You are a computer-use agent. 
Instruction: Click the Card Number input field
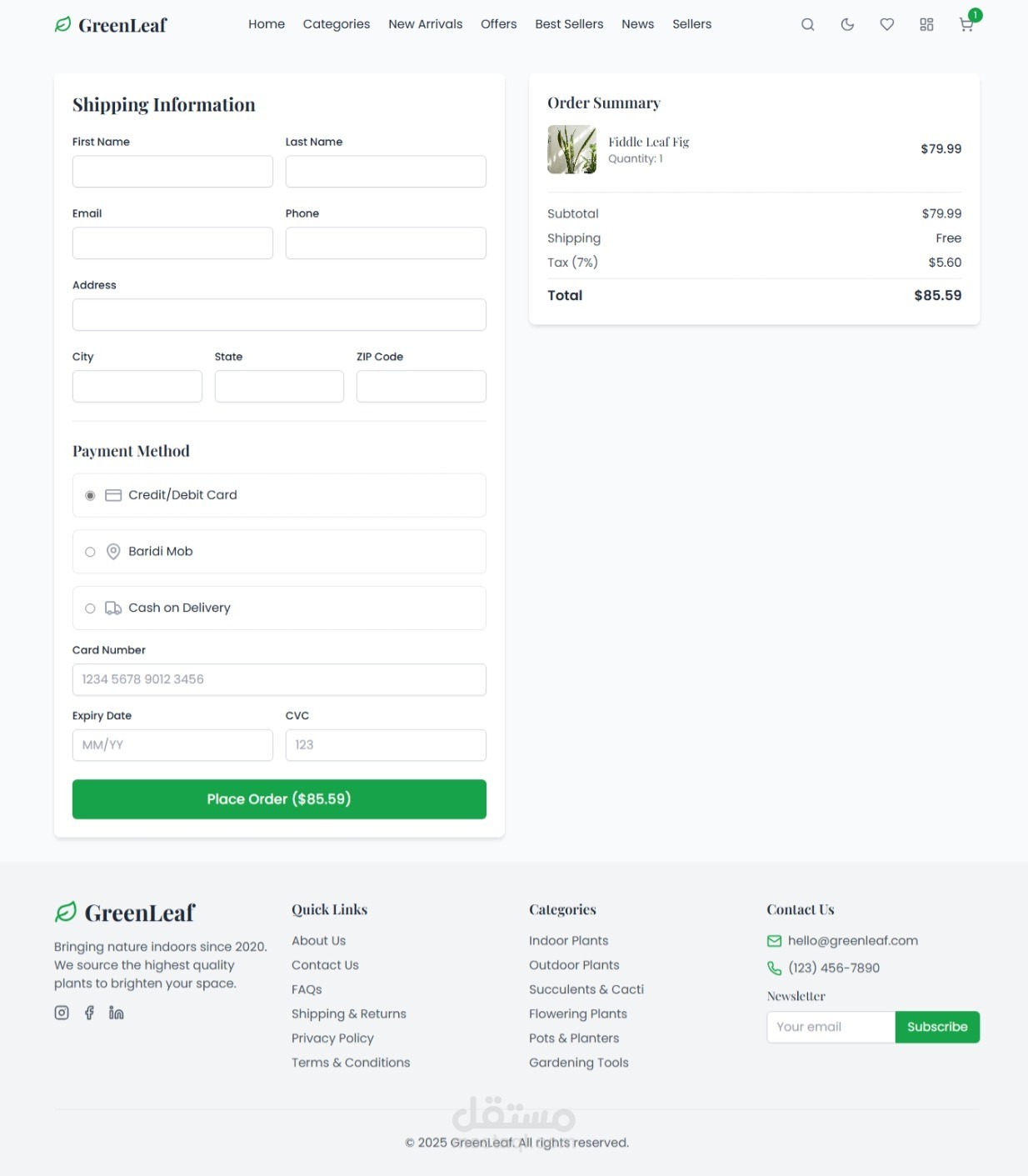(279, 679)
